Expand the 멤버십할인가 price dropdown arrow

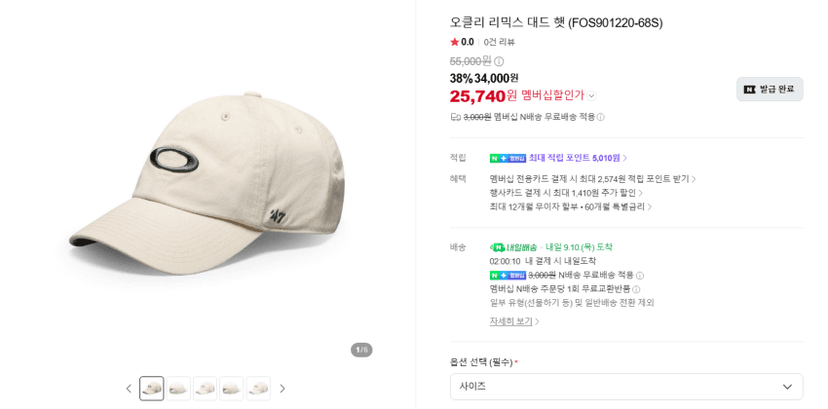pyautogui.click(x=591, y=96)
